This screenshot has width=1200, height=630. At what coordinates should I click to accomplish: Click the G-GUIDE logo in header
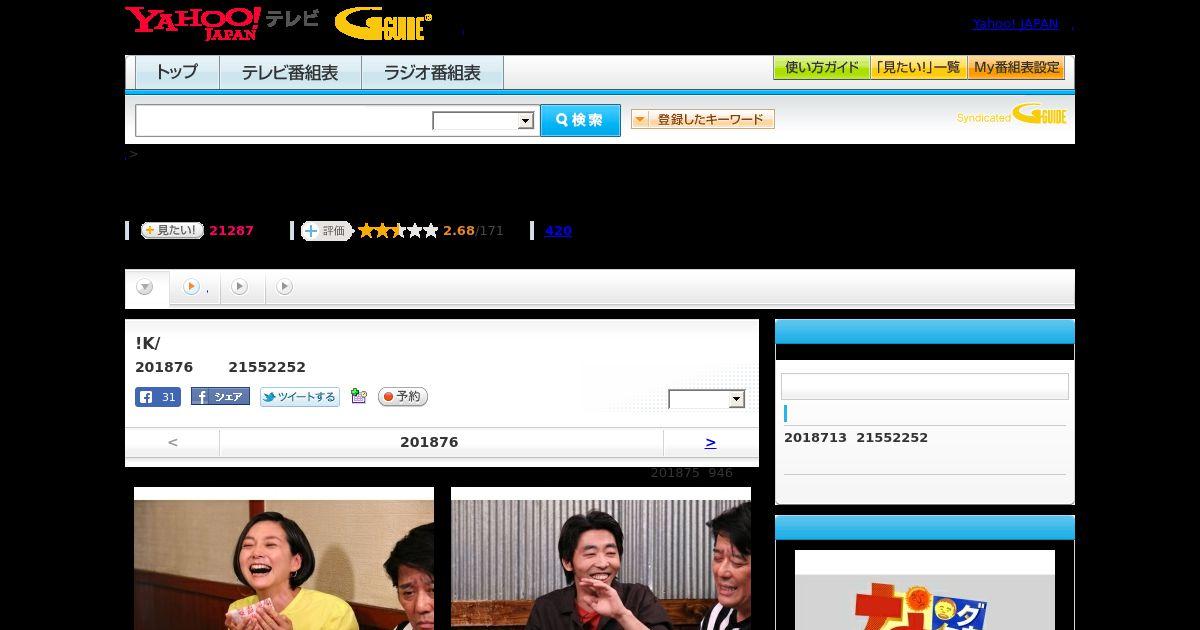click(383, 24)
